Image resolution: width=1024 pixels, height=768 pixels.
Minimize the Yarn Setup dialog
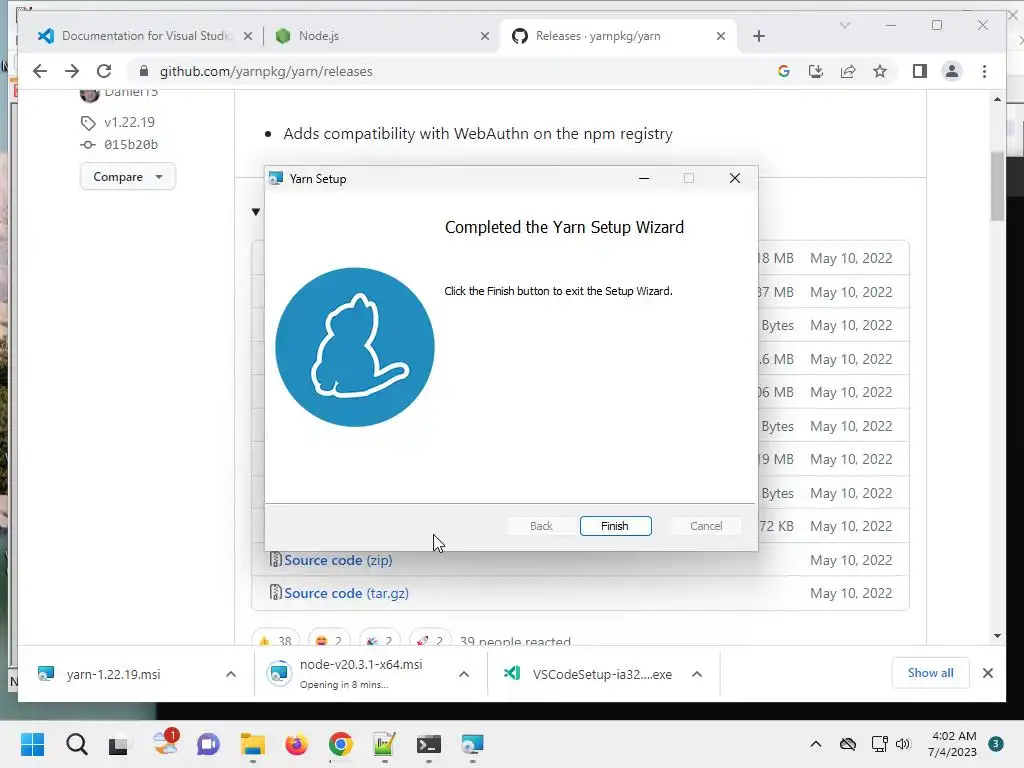(x=644, y=178)
